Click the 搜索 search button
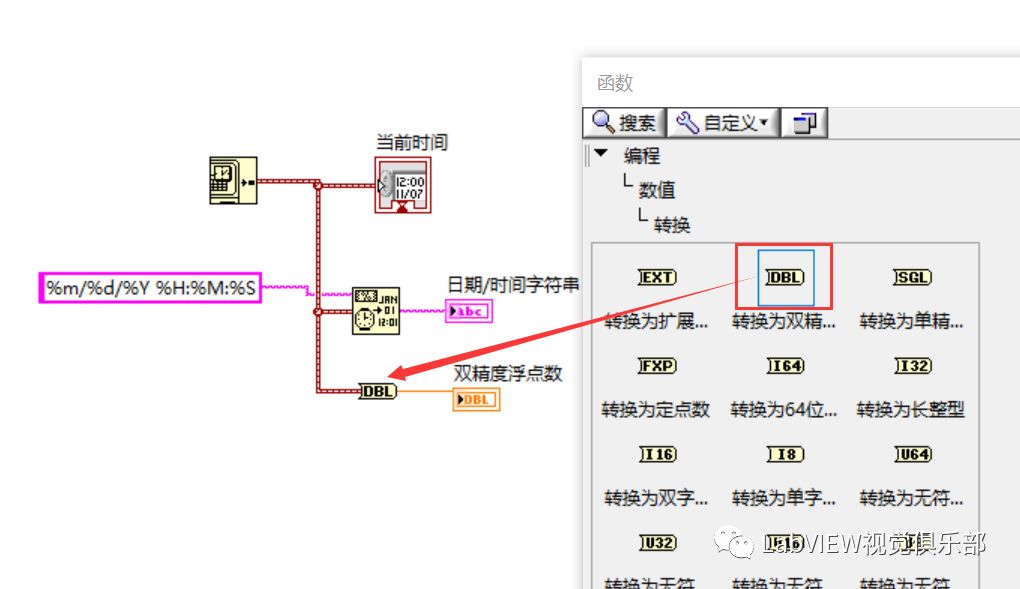 coord(625,122)
